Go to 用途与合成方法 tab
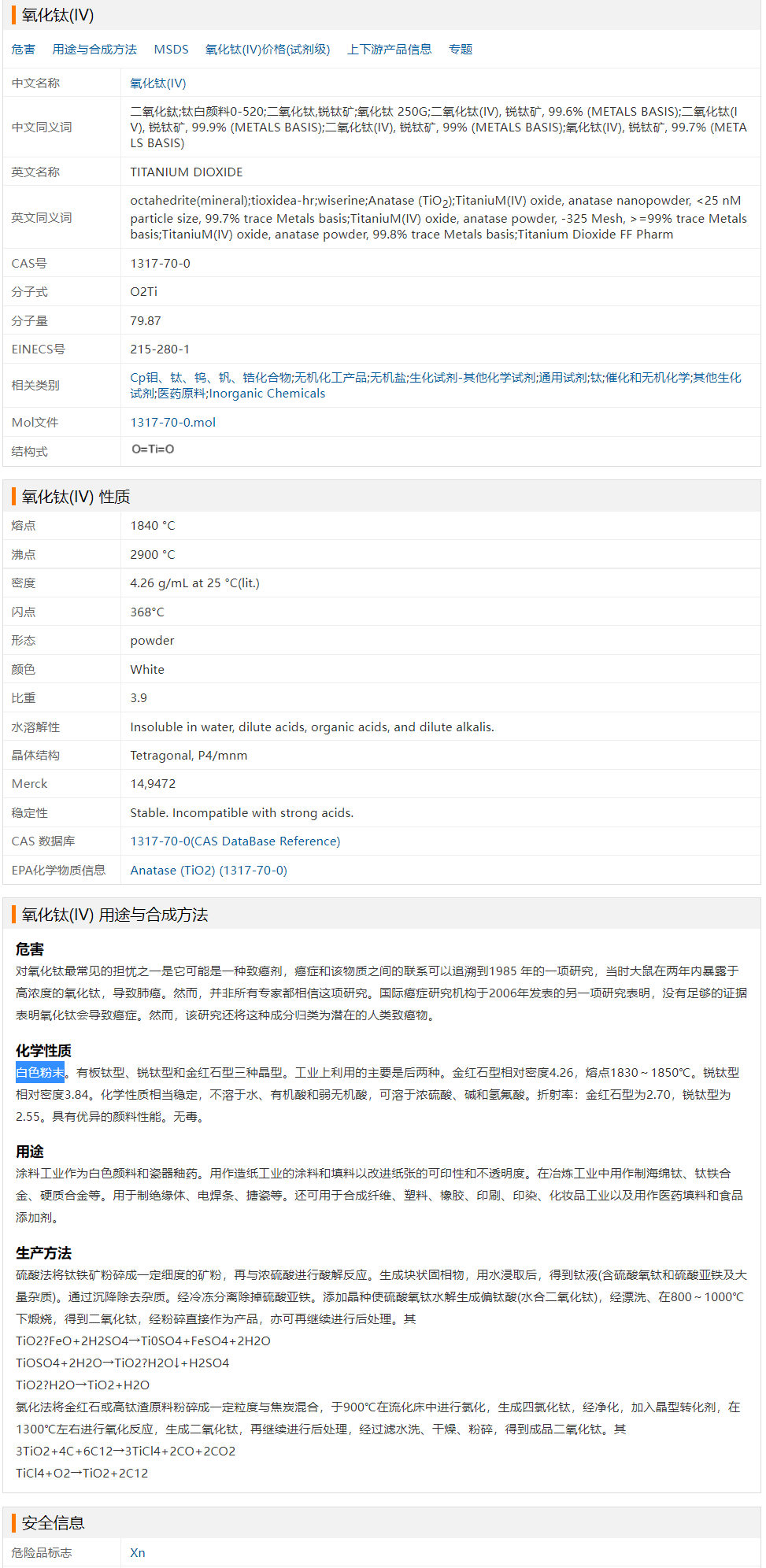 click(x=94, y=50)
